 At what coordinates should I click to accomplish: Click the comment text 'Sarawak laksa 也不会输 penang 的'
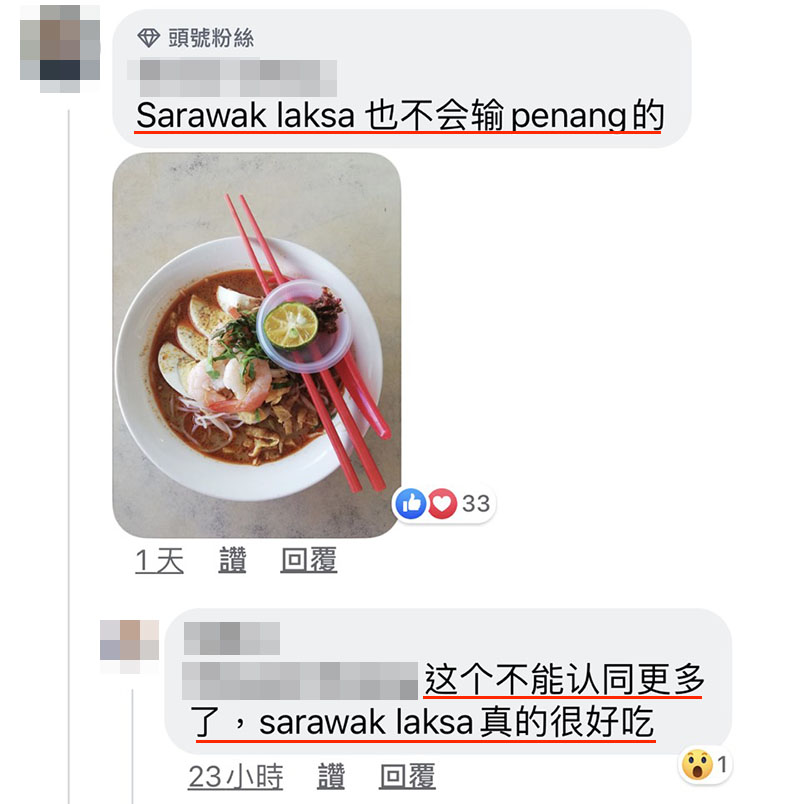pyautogui.click(x=399, y=116)
